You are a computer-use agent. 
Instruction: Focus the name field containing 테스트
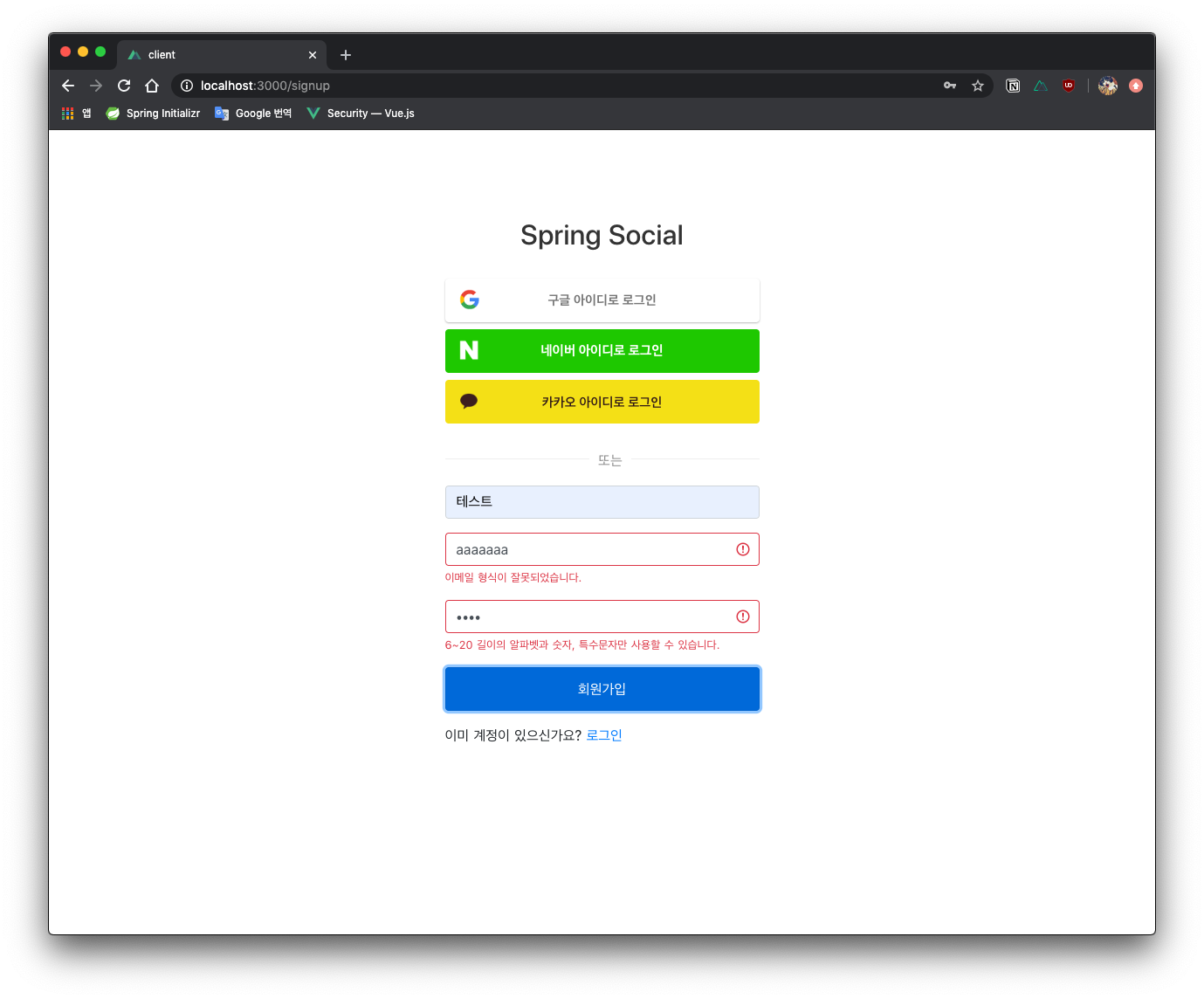[x=602, y=502]
